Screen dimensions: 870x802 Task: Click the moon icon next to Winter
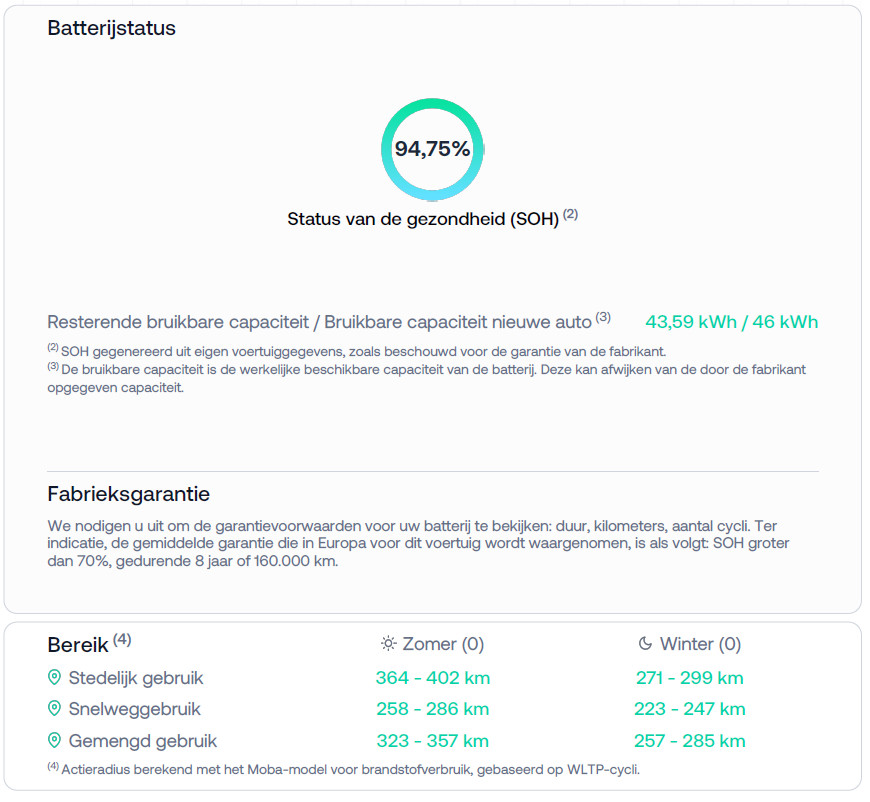pyautogui.click(x=645, y=644)
